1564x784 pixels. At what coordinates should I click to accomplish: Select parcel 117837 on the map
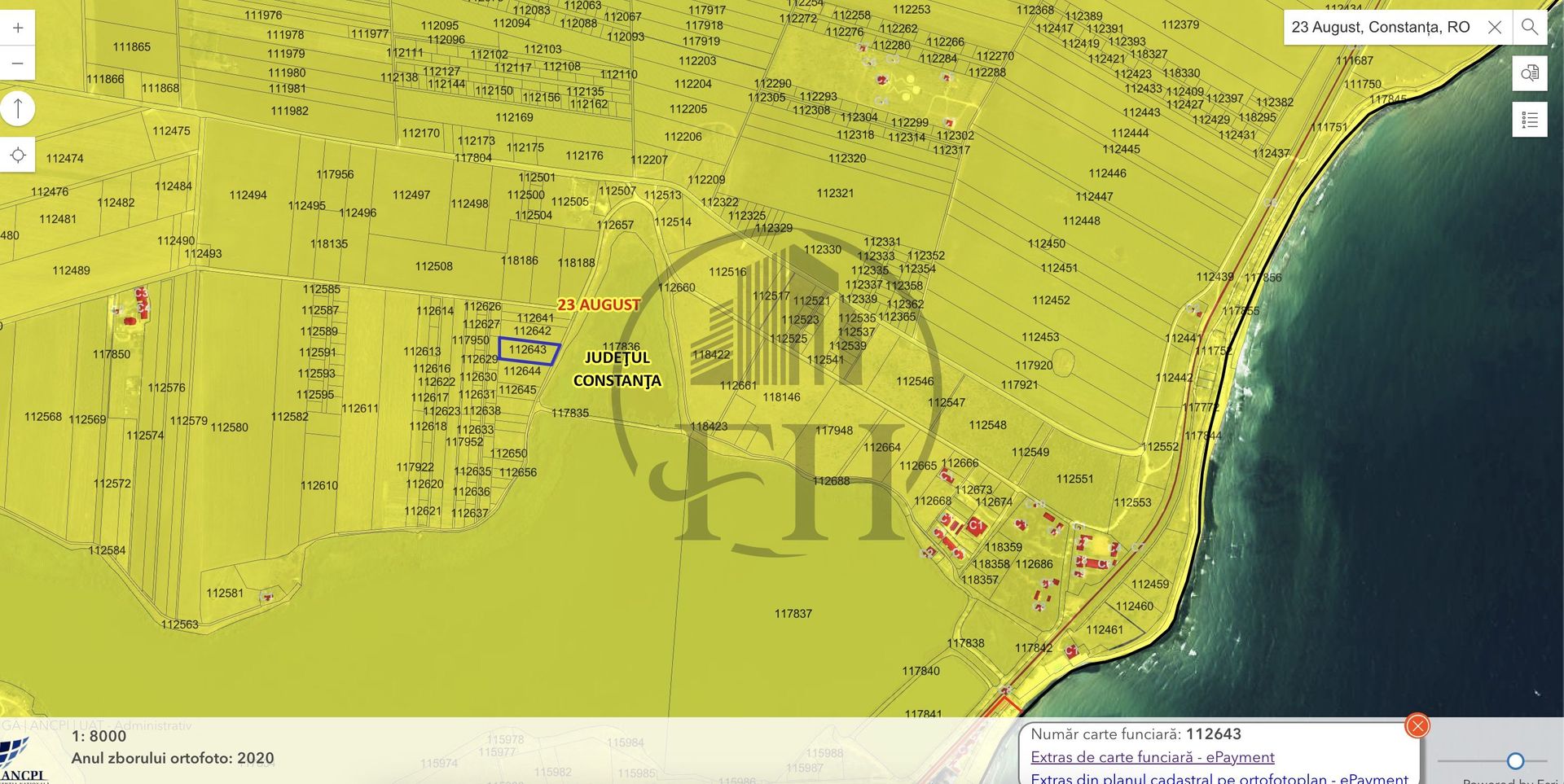point(793,614)
